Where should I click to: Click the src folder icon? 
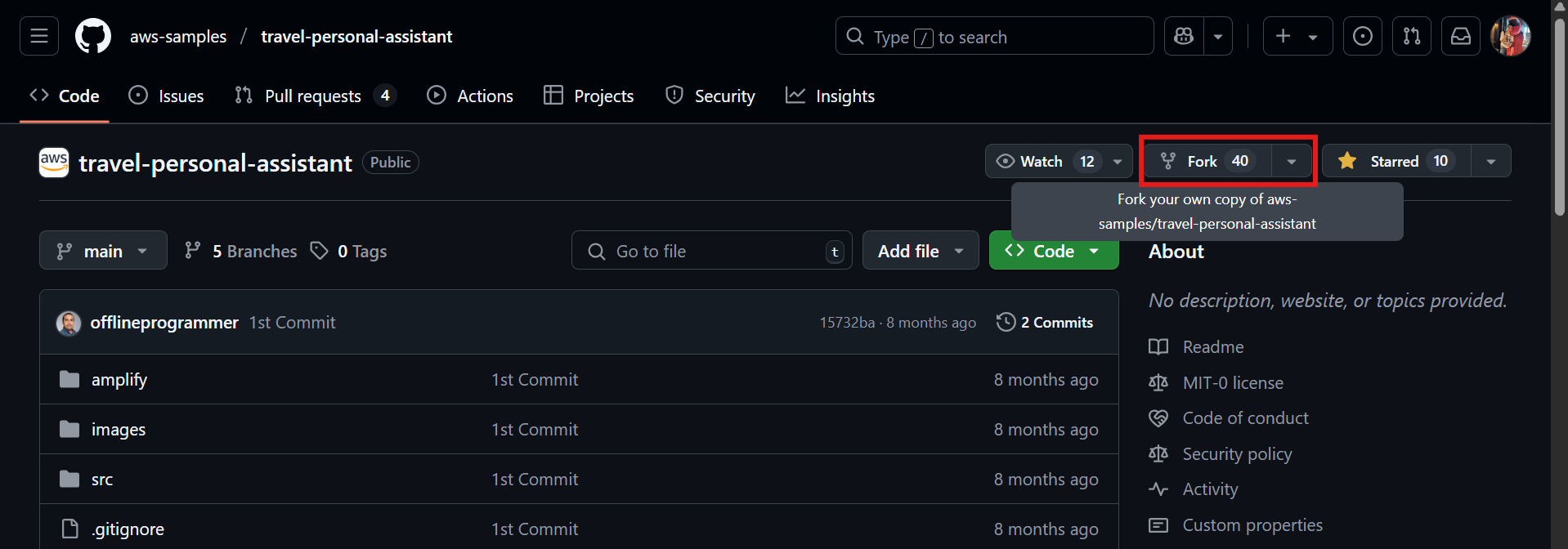[69, 479]
